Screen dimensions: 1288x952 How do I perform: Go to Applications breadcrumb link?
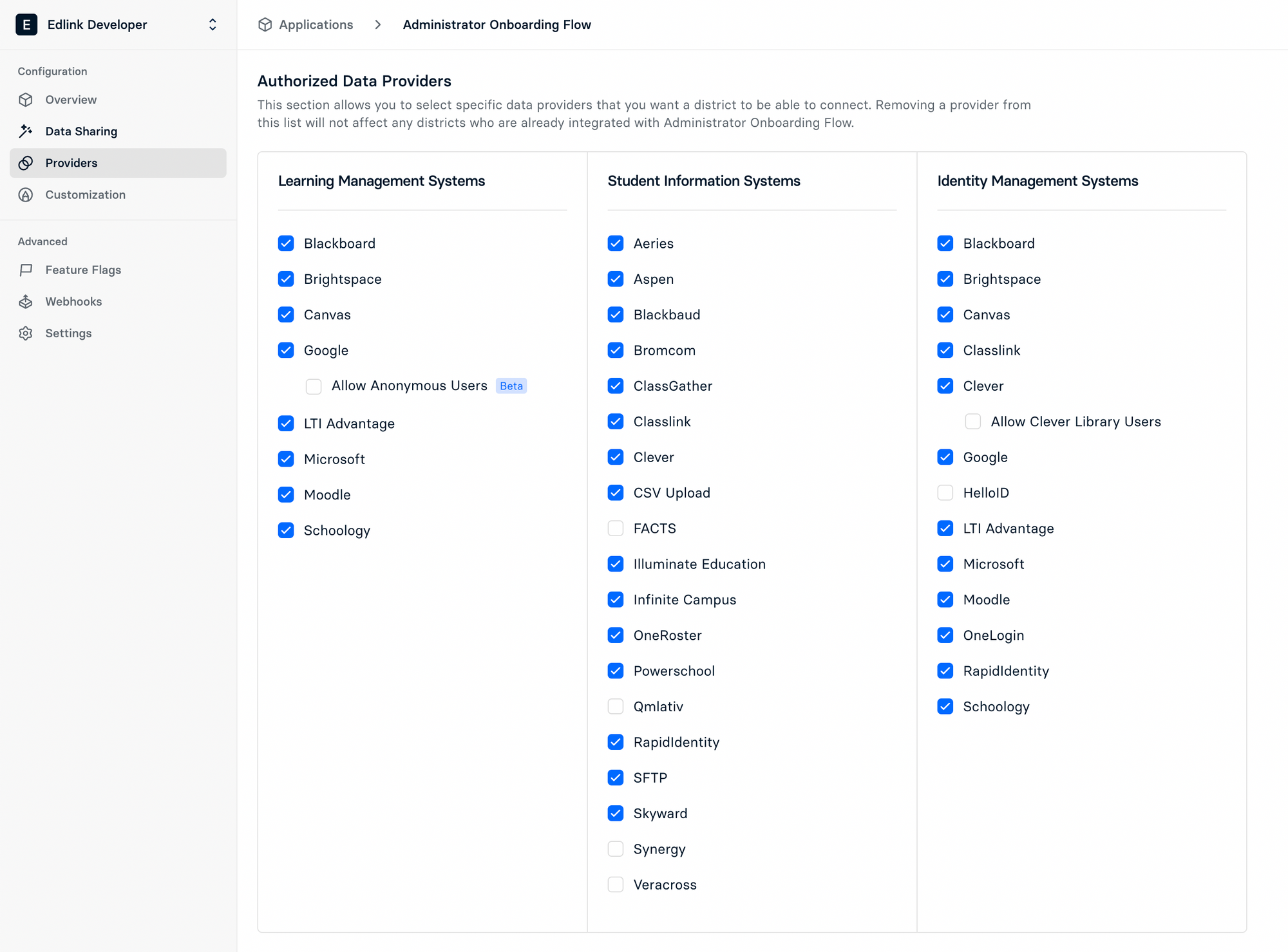coord(316,24)
